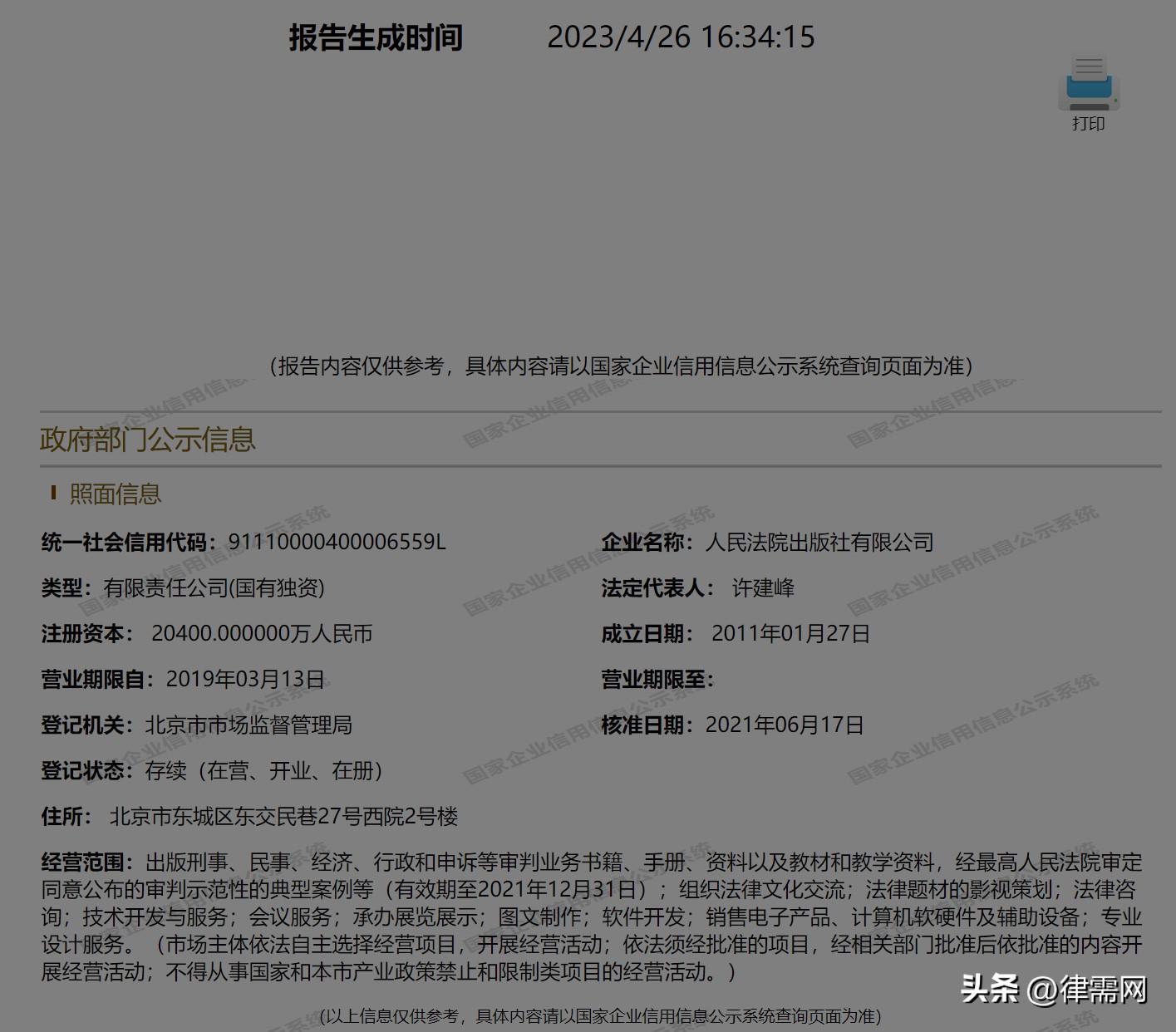This screenshot has width=1176, height=1032.
Task: Click the bottom disclaimer 以上信息仅供参考 note
Action: coord(601,1016)
